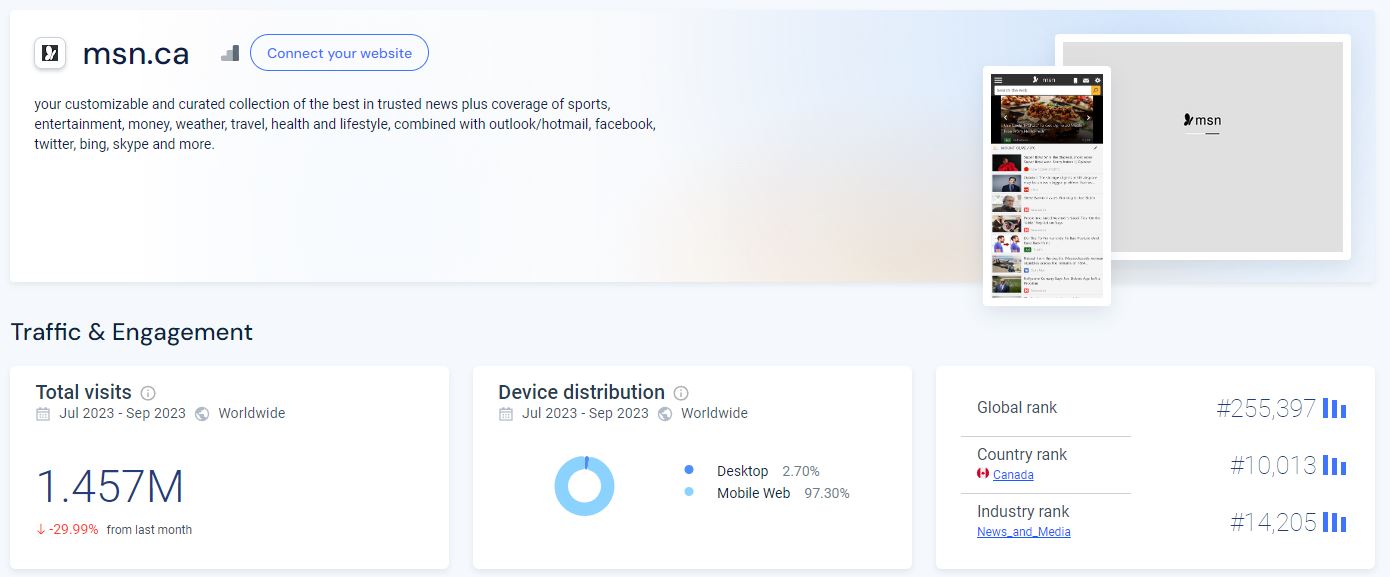Open the Total visits info tooltip icon

tap(148, 393)
